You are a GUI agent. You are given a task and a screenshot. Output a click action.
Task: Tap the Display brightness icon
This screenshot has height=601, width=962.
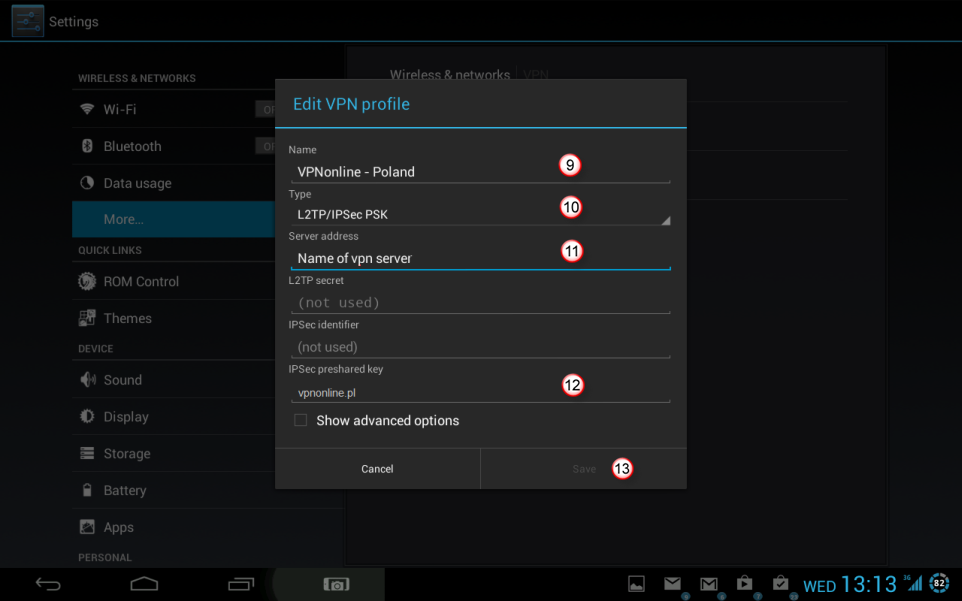click(x=87, y=416)
